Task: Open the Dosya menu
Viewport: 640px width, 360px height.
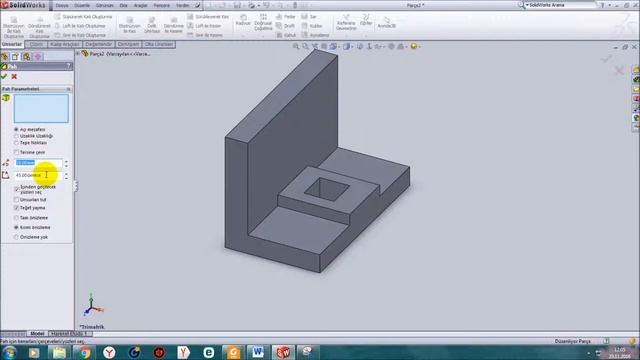Action: click(x=62, y=5)
